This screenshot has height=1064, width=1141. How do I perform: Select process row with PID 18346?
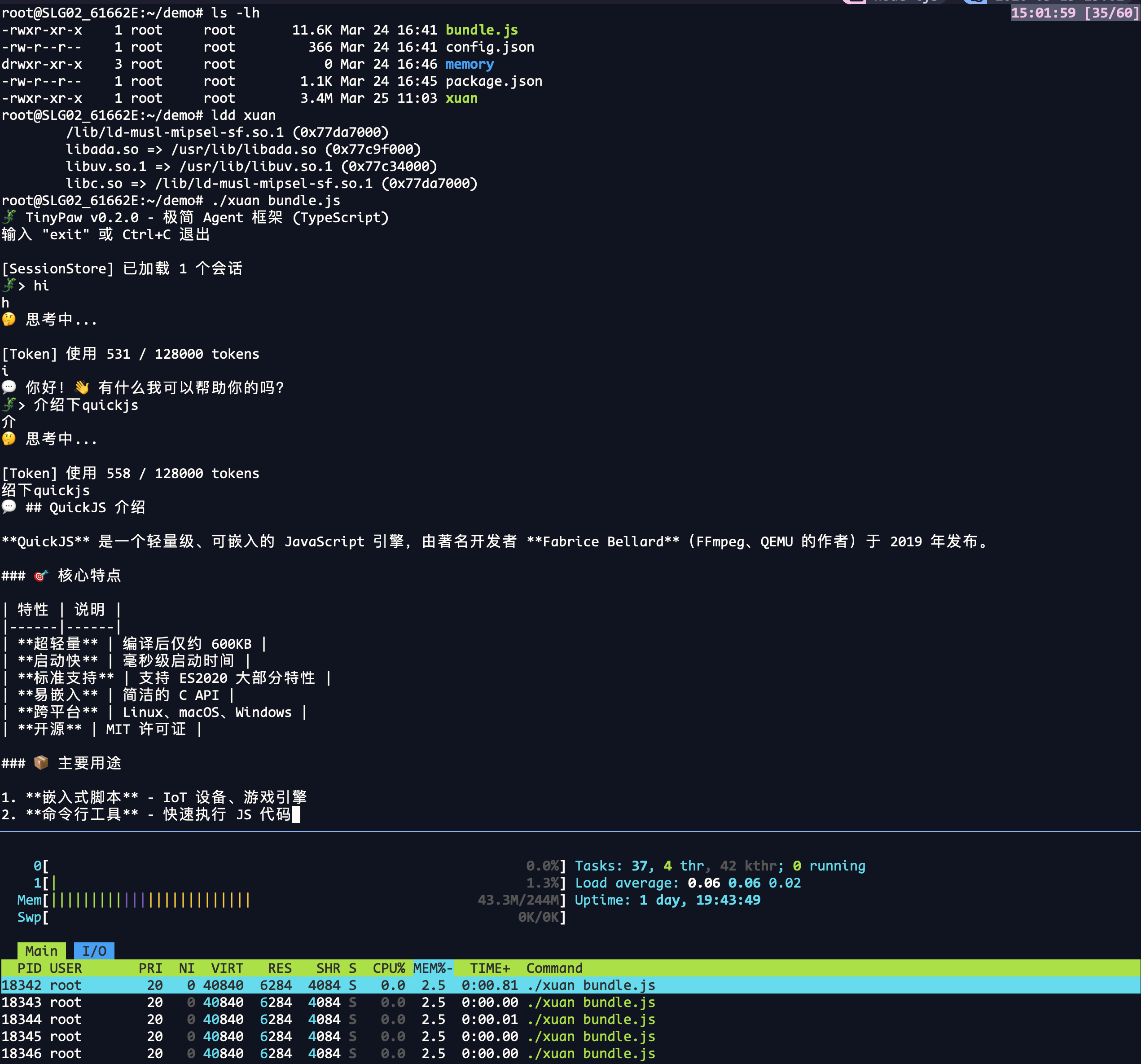570,1054
